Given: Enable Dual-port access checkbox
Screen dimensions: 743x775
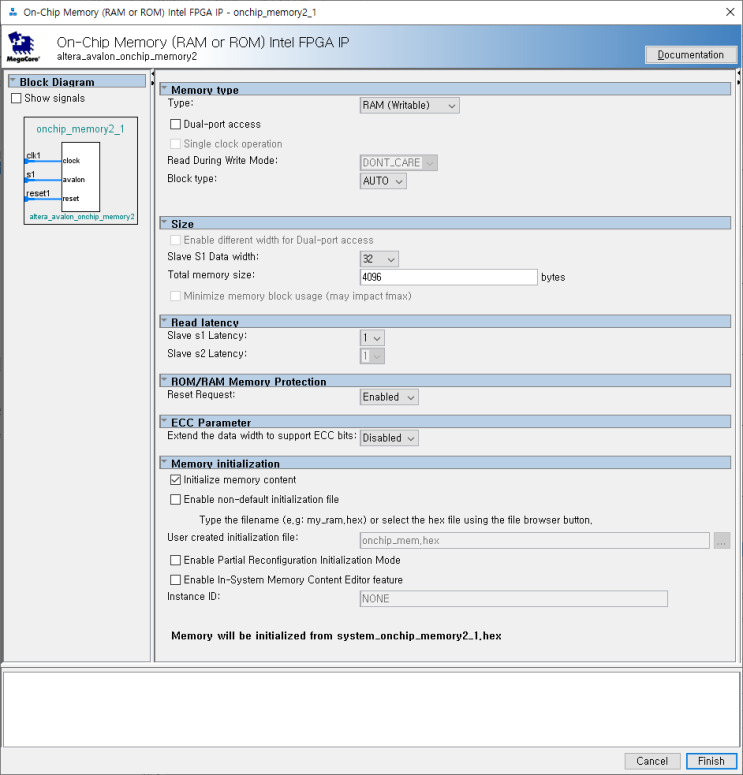Looking at the screenshot, I should click(x=175, y=124).
